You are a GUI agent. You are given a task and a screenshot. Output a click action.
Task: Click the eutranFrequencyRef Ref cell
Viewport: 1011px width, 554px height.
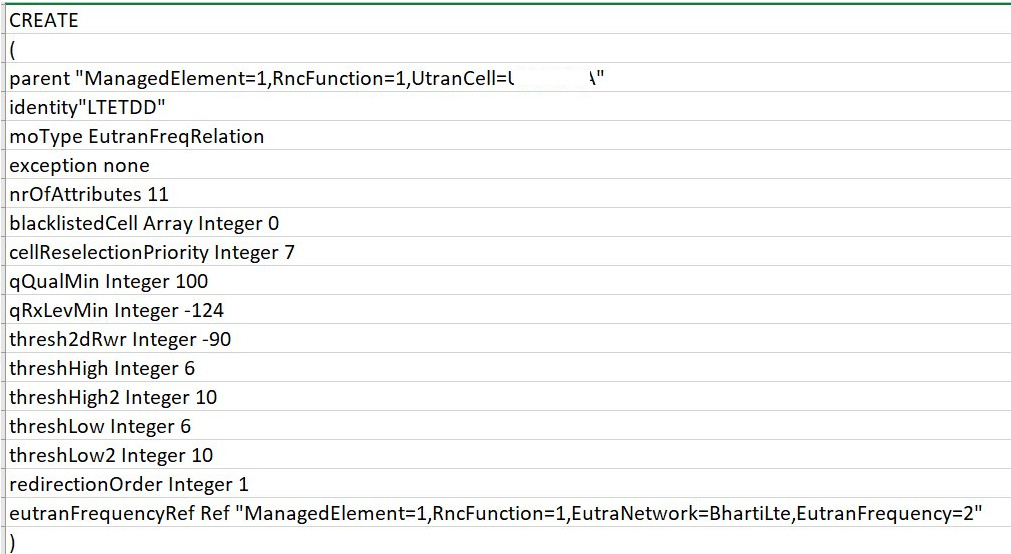point(508,513)
